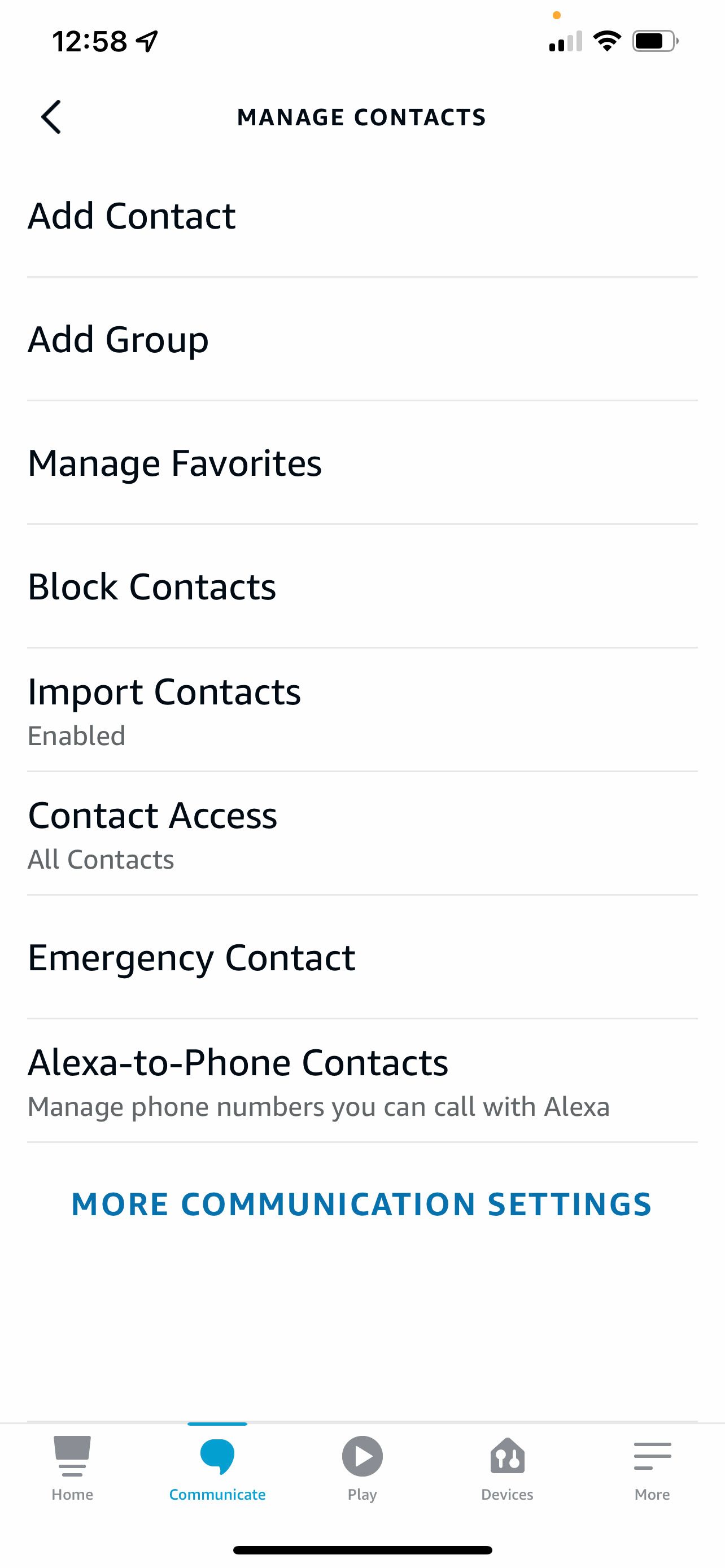
Task: Open More Communication Settings link
Action: point(362,1203)
